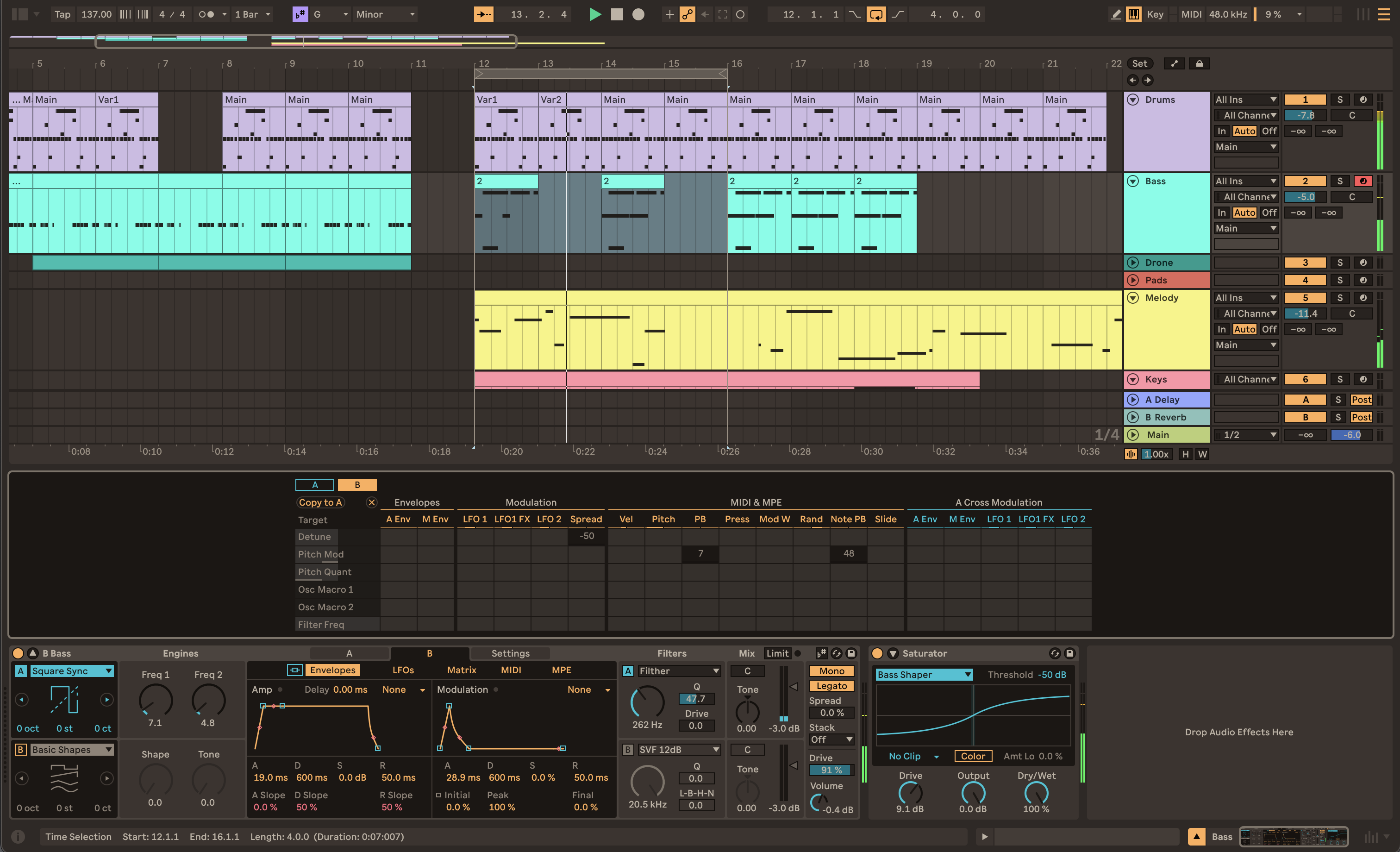Select the Envelopes tab in Bass editor
The image size is (1400, 852).
[x=332, y=670]
